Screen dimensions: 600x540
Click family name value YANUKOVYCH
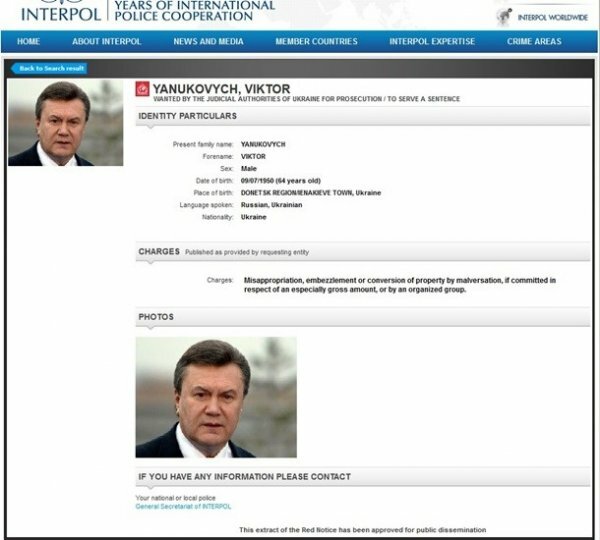(263, 144)
